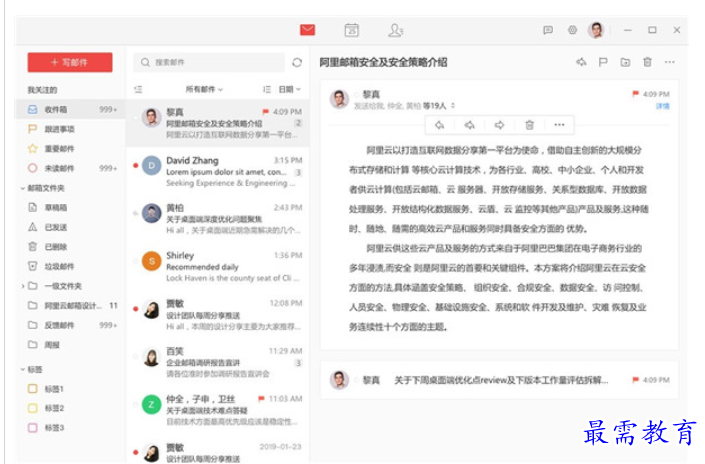Viewport: 705px width, 464px height.
Task: Expand the 一级文件夹 folder arrow
Action: coord(22,286)
